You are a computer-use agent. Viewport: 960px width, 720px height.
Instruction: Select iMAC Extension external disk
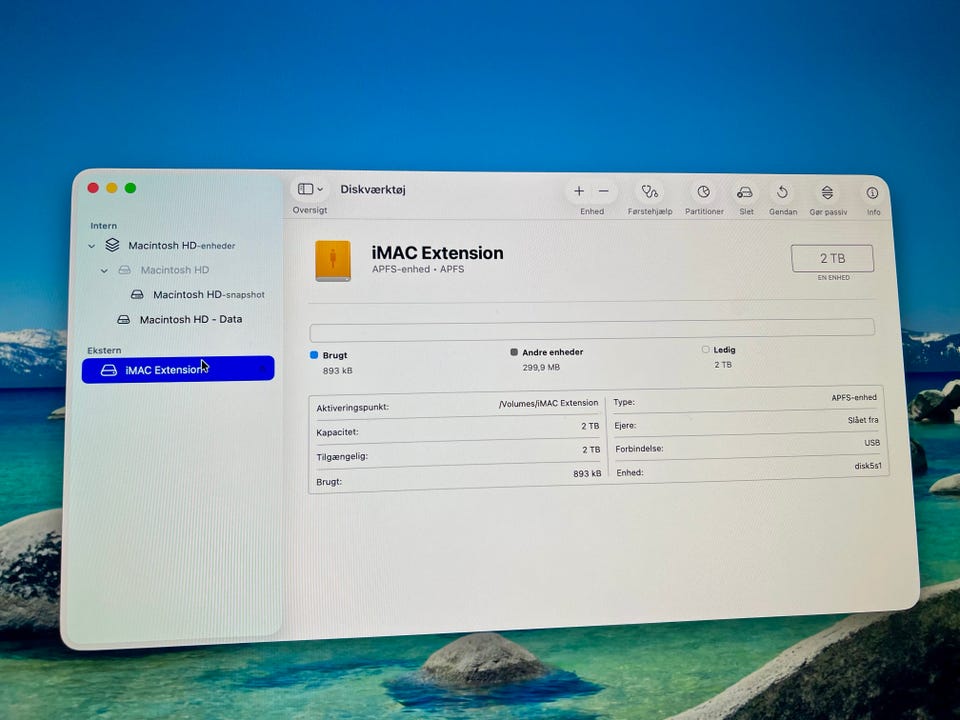pyautogui.click(x=178, y=369)
